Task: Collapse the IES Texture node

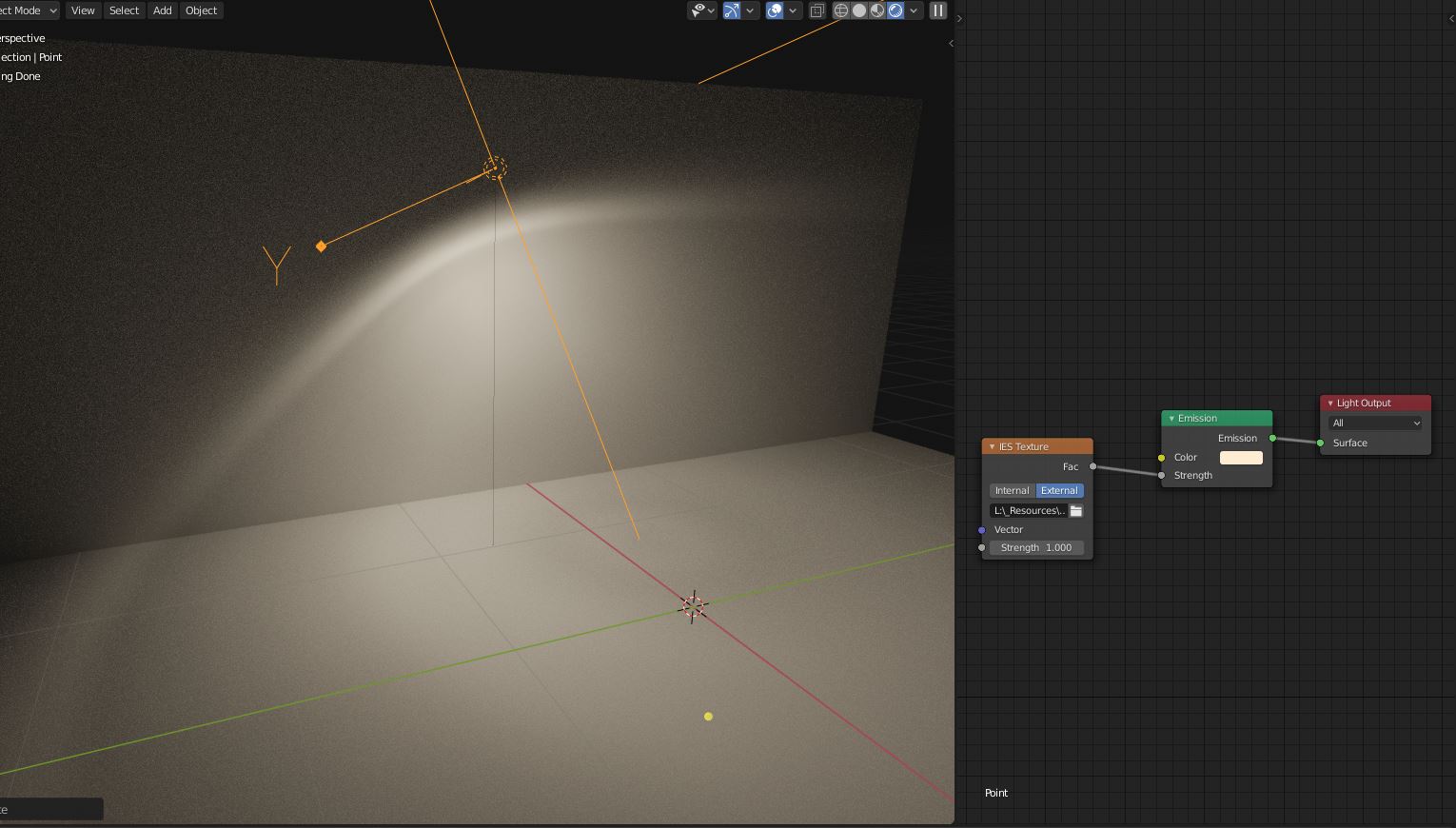Action: 992,446
